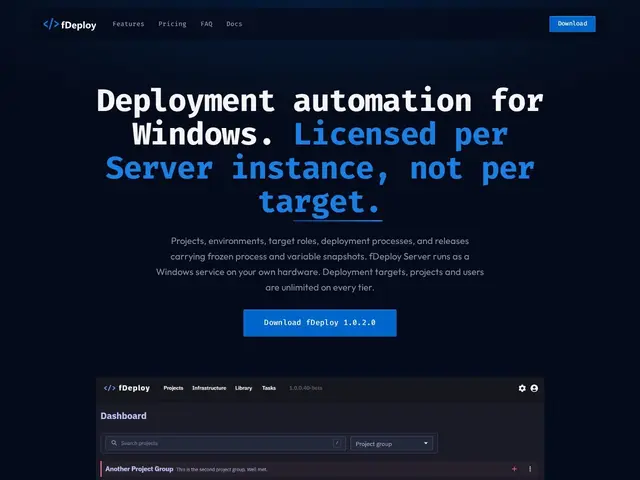640x480 pixels.
Task: Open the settings gear icon in dashboard
Action: tap(522, 388)
